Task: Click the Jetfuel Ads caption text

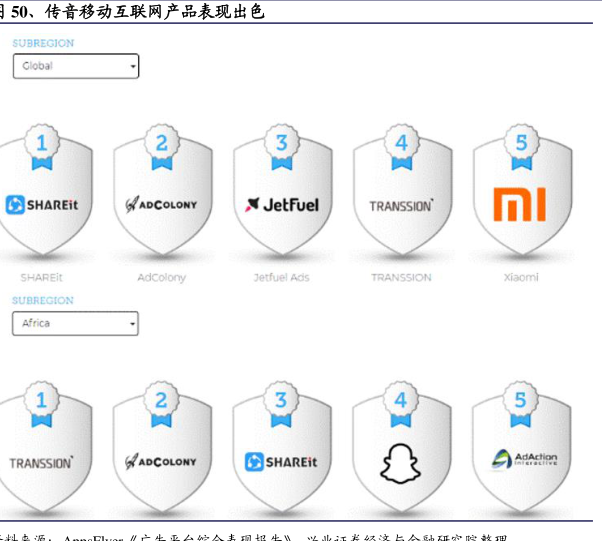Action: [x=281, y=277]
